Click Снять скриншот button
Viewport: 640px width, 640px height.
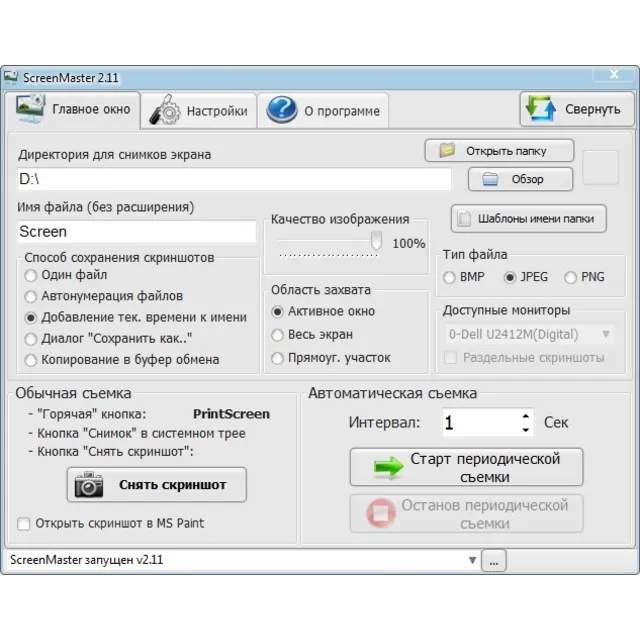click(x=157, y=484)
